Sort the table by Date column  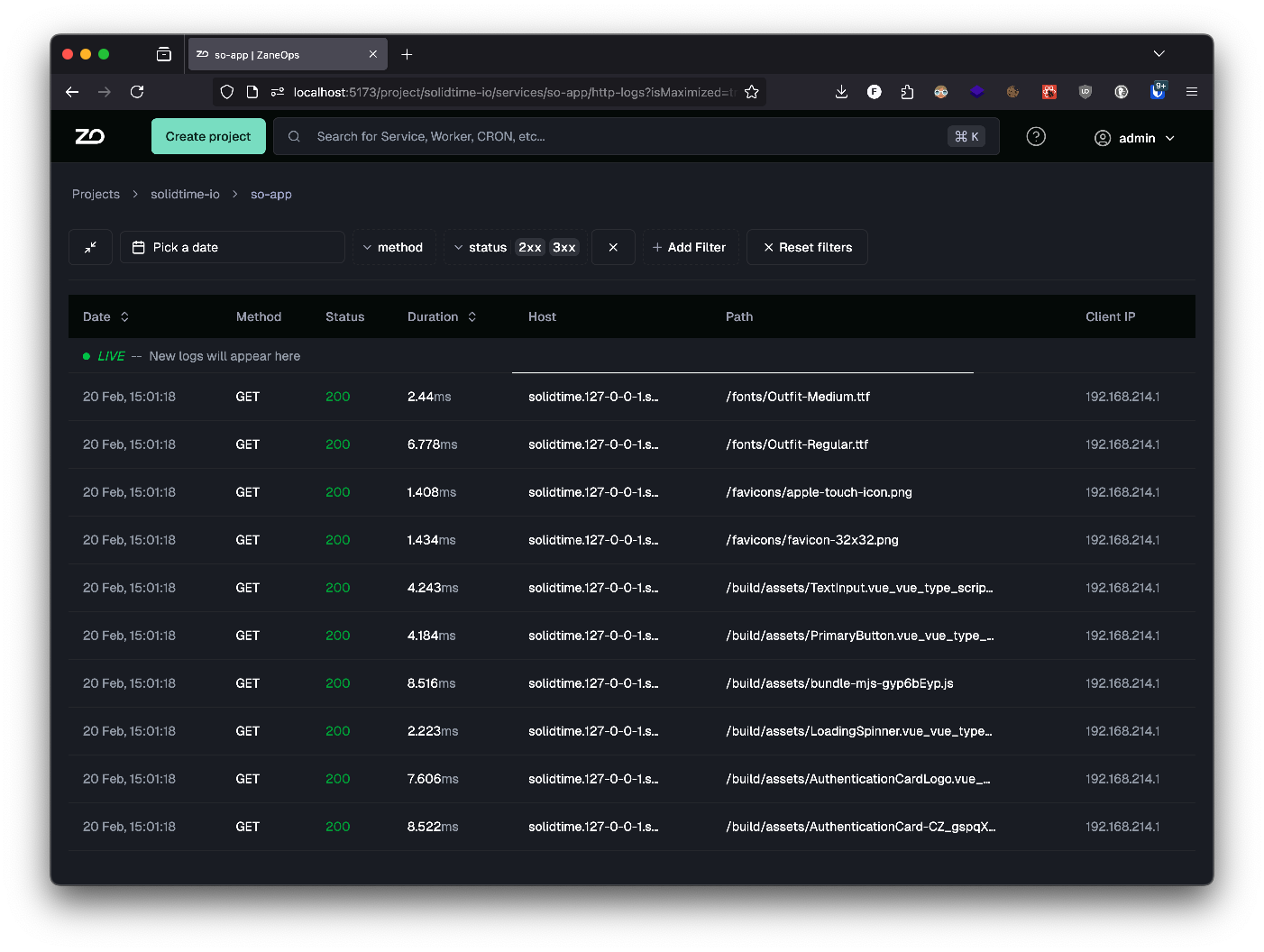point(106,316)
